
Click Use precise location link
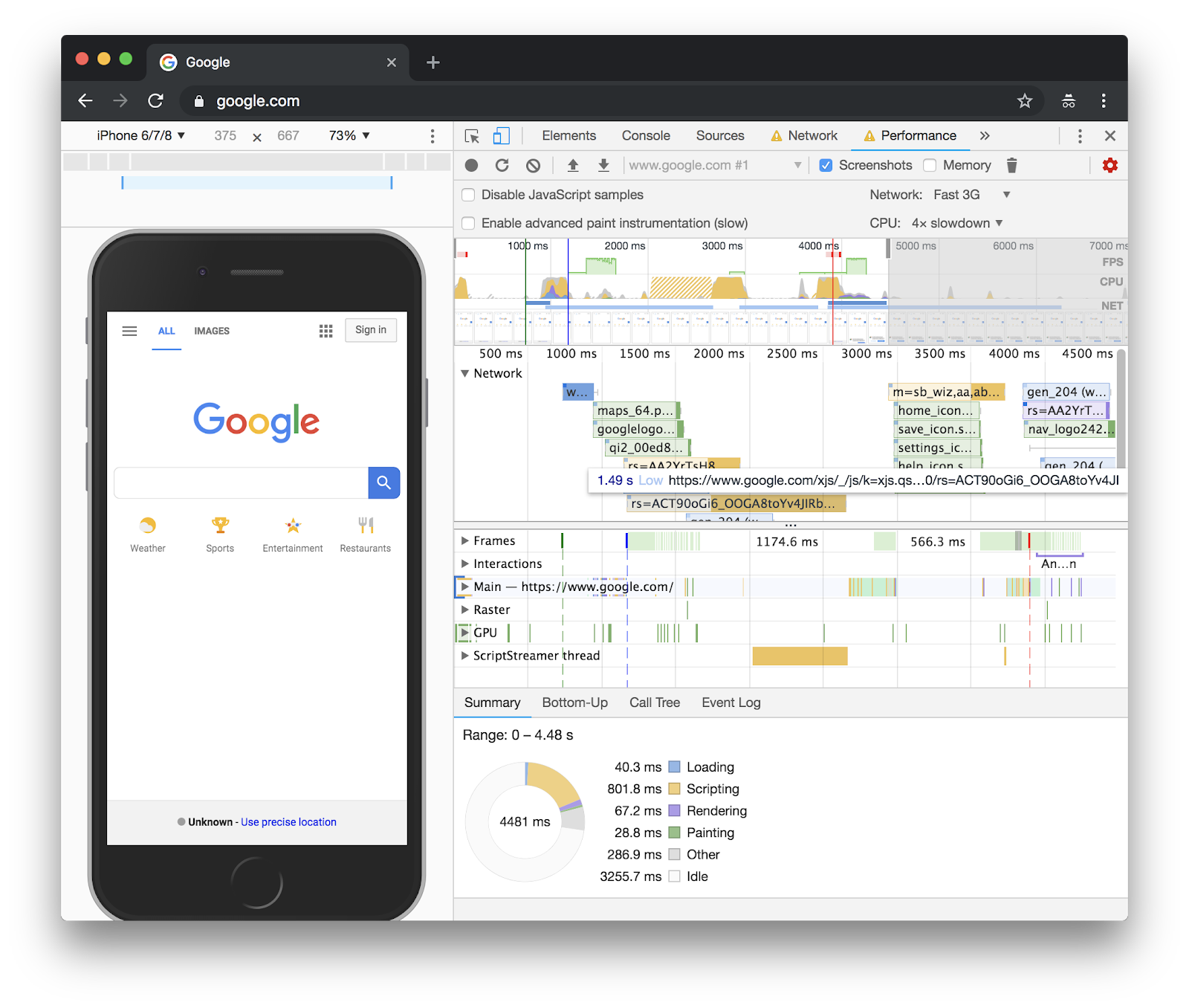coord(288,822)
